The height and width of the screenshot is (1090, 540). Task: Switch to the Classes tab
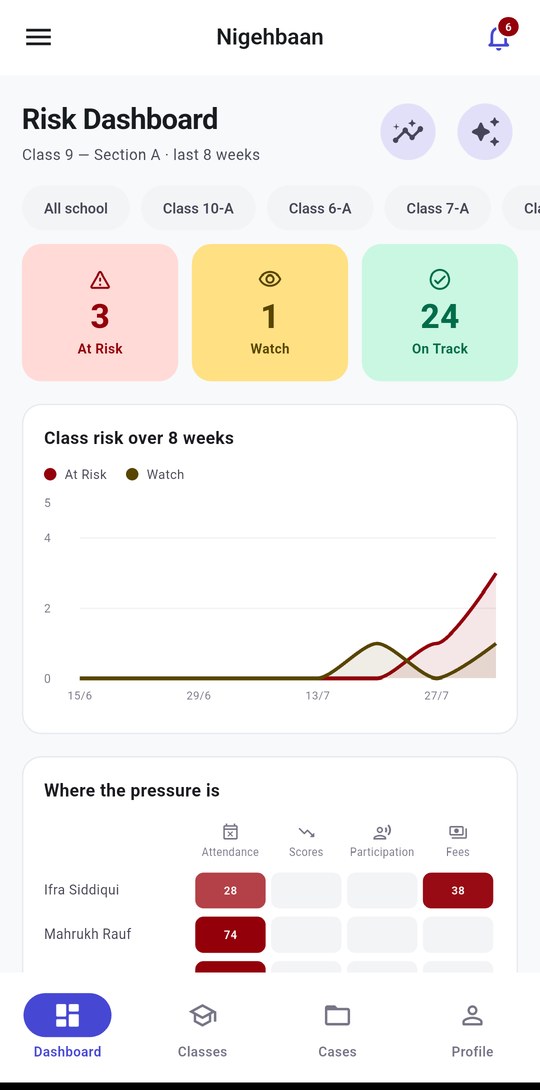pos(202,1027)
